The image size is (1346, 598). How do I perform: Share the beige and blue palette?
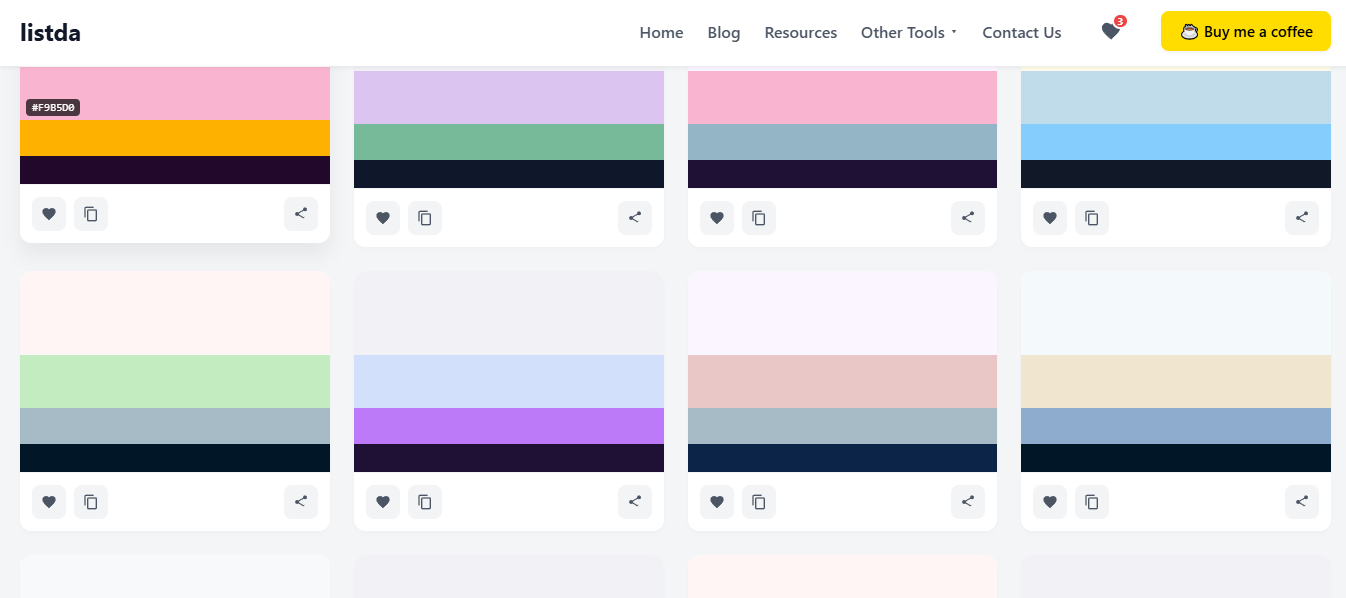click(x=1302, y=502)
